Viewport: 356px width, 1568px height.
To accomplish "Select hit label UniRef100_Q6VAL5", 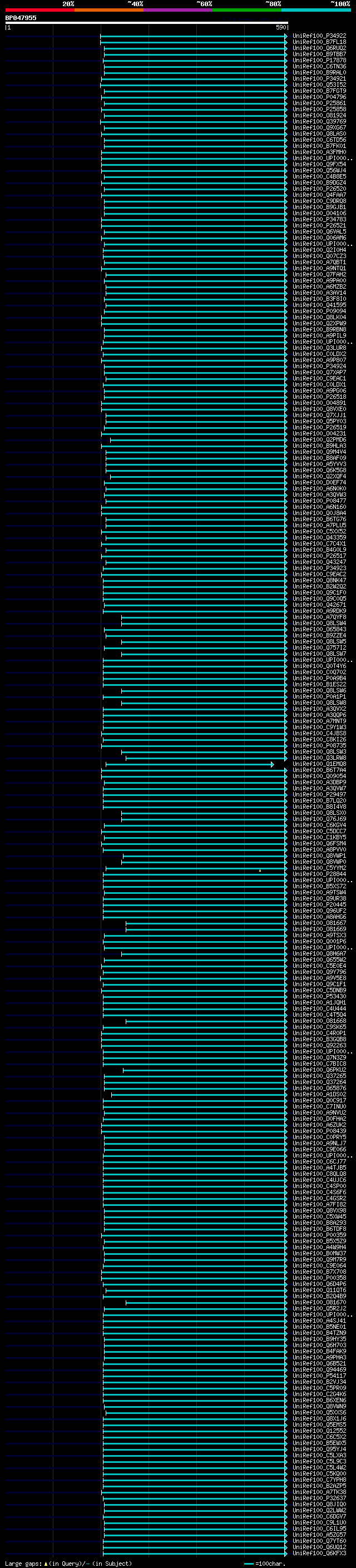I will 319,231.
